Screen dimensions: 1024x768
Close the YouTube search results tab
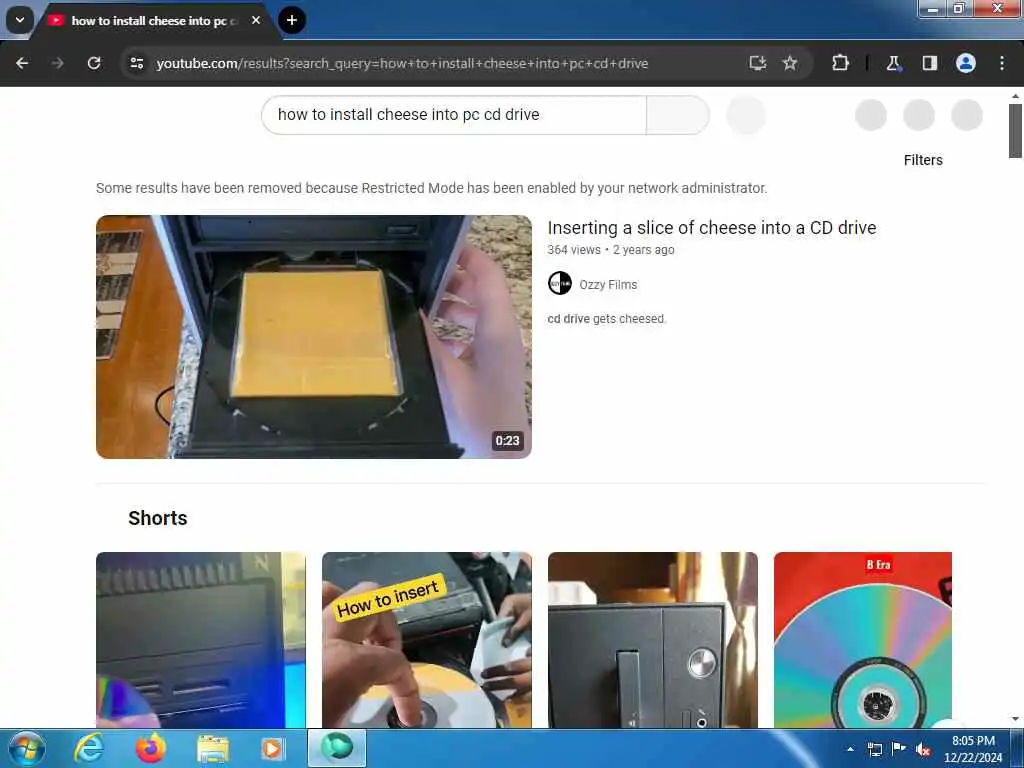click(256, 20)
